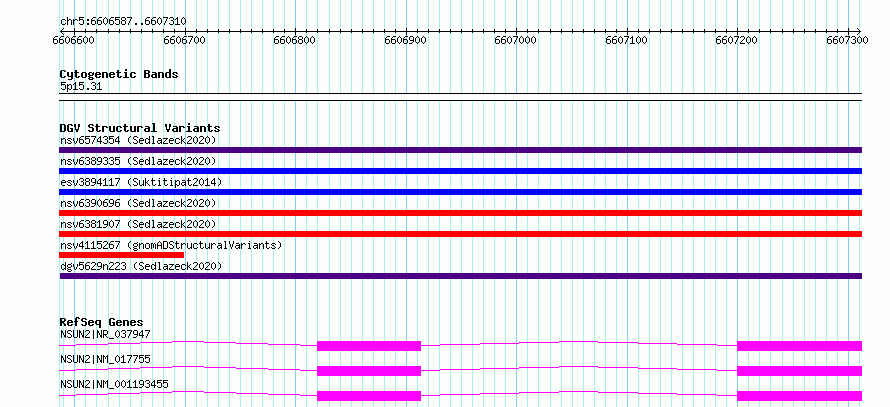
Task: Click the NSUN2|NR_037947 transcript label
Action: point(105,334)
